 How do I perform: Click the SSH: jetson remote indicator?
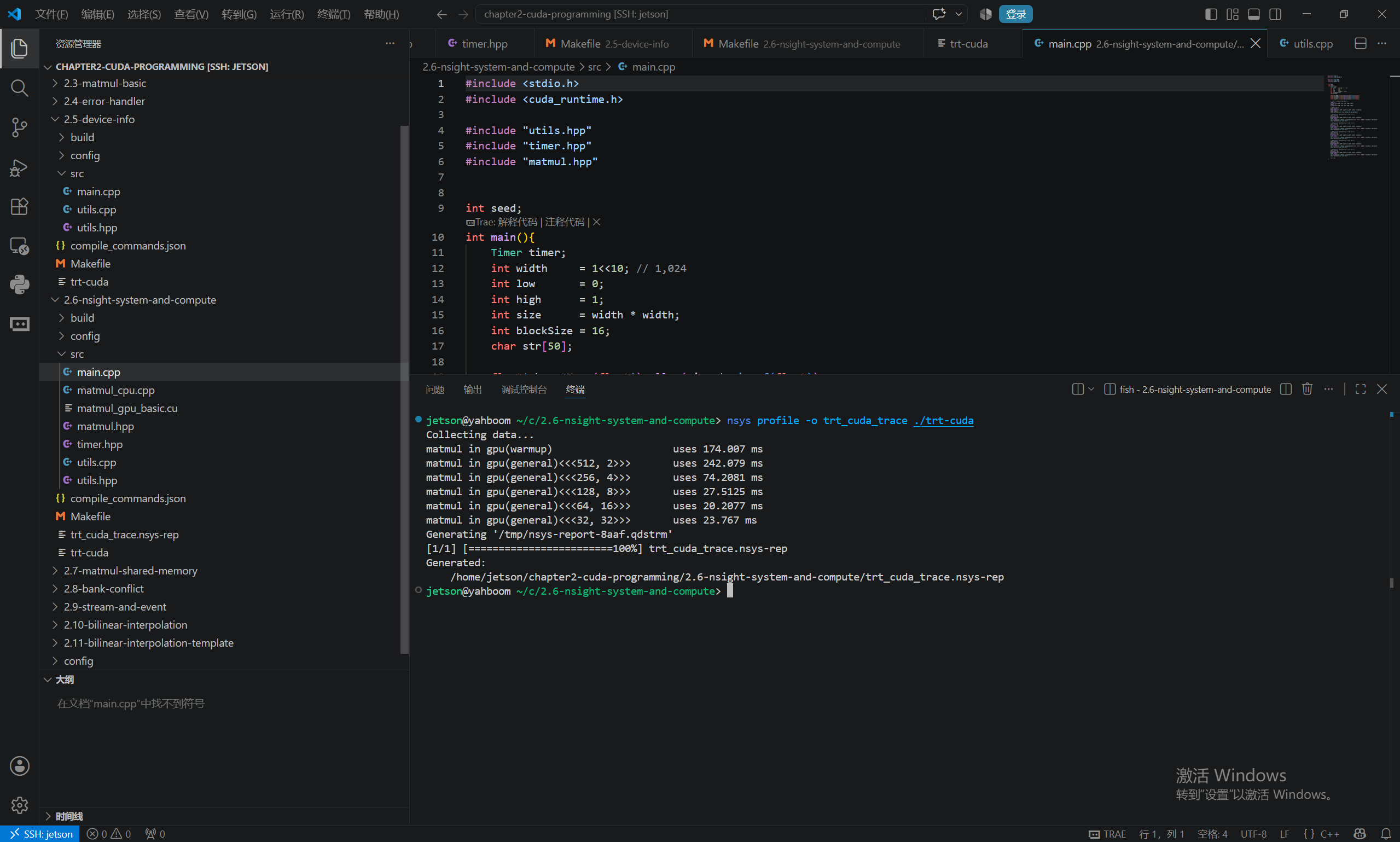40,834
